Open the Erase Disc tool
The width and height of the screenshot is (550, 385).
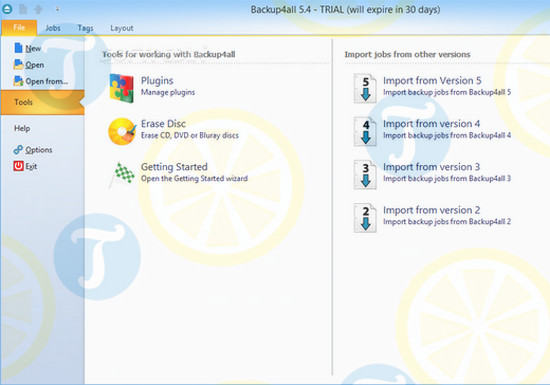pyautogui.click(x=163, y=124)
